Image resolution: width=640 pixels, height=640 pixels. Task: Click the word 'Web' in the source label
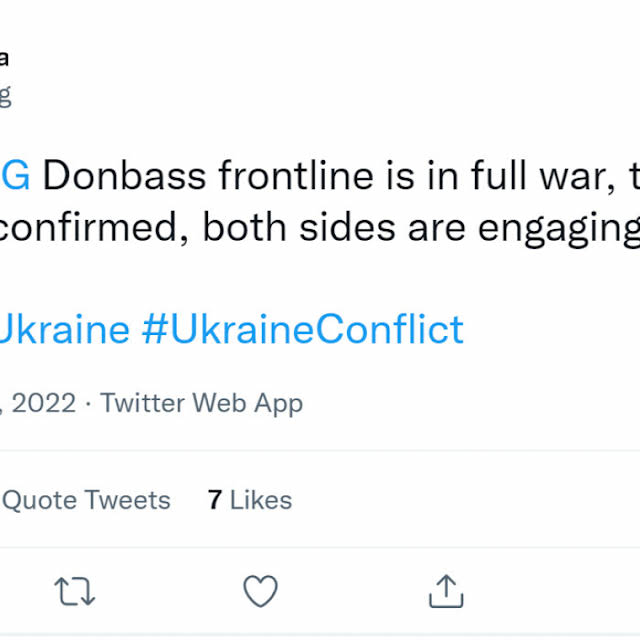click(217, 403)
